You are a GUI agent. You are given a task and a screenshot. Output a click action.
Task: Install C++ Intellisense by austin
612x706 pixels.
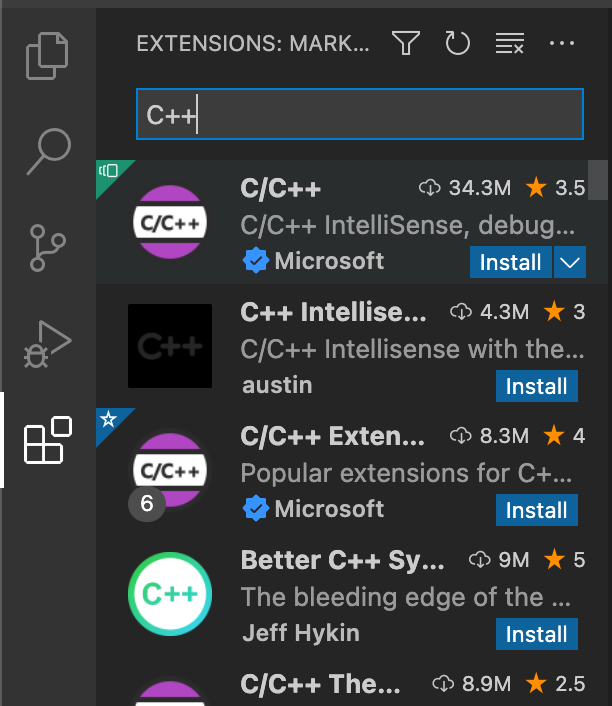click(537, 386)
